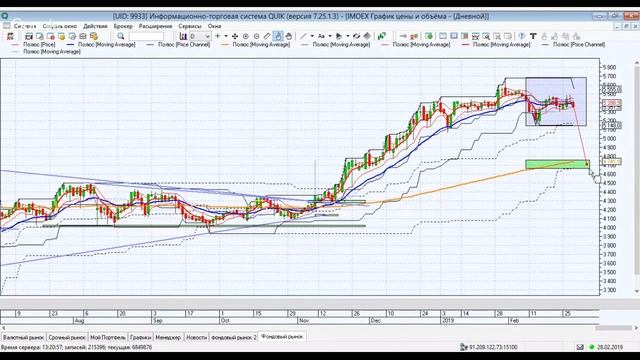Open the D timeframe dropdown
Image resolution: width=640 pixels, height=360 pixels.
click(x=200, y=36)
